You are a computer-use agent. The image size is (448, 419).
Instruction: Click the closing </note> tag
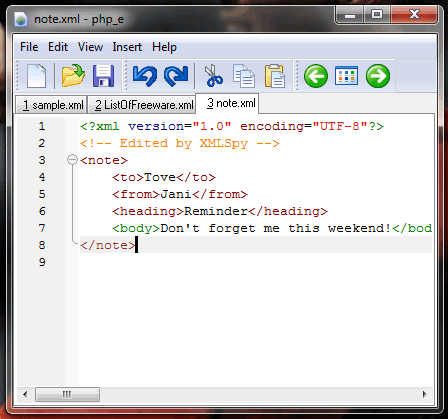tap(108, 245)
